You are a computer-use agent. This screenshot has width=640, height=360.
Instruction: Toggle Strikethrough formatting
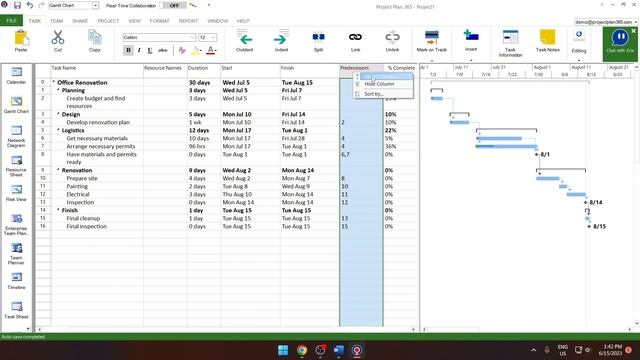[162, 50]
